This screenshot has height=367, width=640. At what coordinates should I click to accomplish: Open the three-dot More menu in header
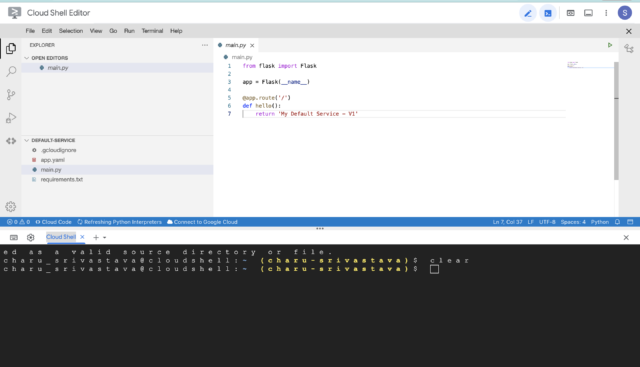606,13
